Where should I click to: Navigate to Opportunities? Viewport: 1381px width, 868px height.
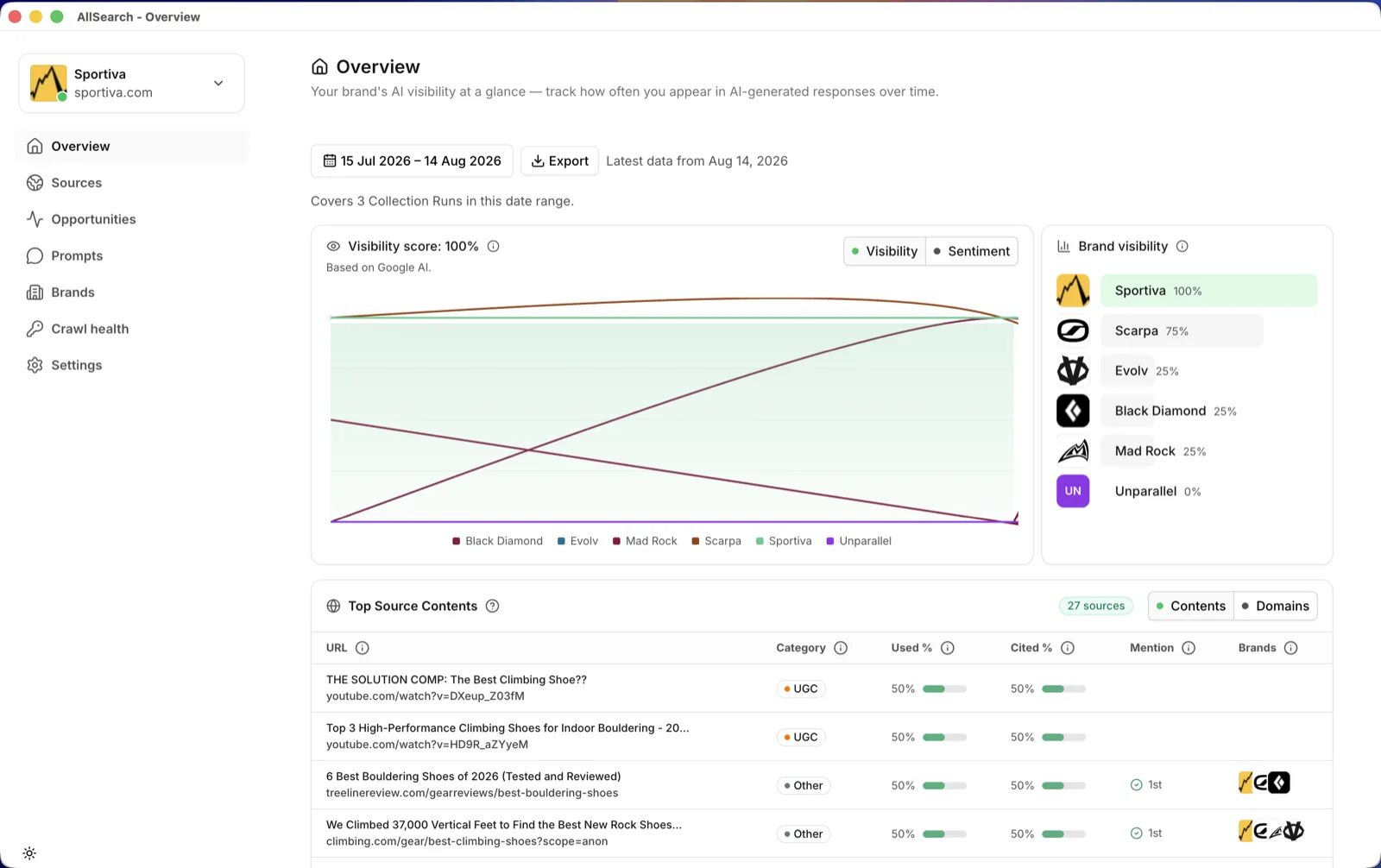[131, 219]
